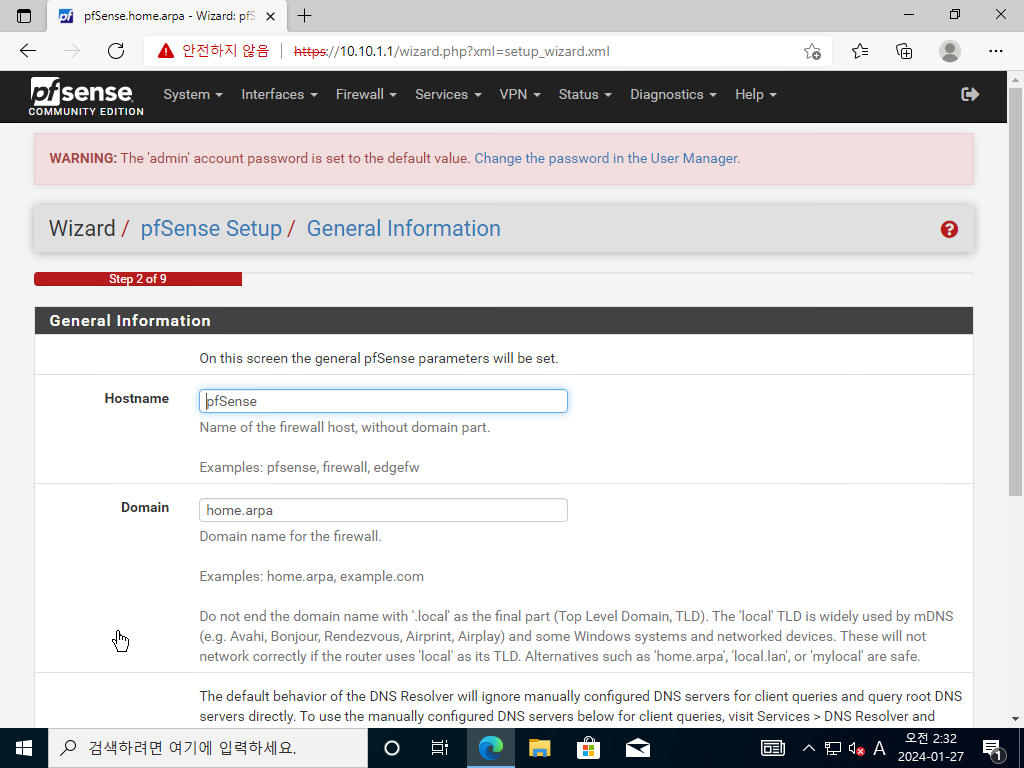Image resolution: width=1024 pixels, height=768 pixels.
Task: Click Microsoft Edge icon on taskbar
Action: [x=490, y=748]
